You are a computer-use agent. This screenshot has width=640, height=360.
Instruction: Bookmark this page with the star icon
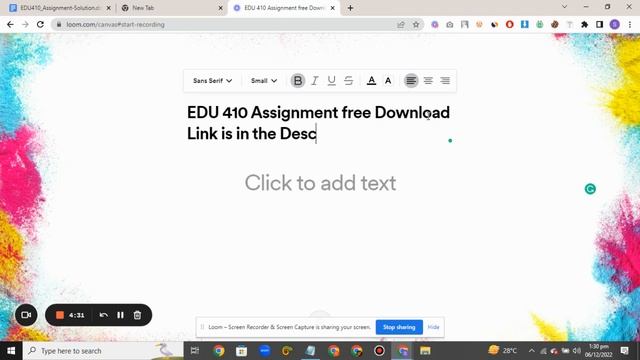(416, 24)
